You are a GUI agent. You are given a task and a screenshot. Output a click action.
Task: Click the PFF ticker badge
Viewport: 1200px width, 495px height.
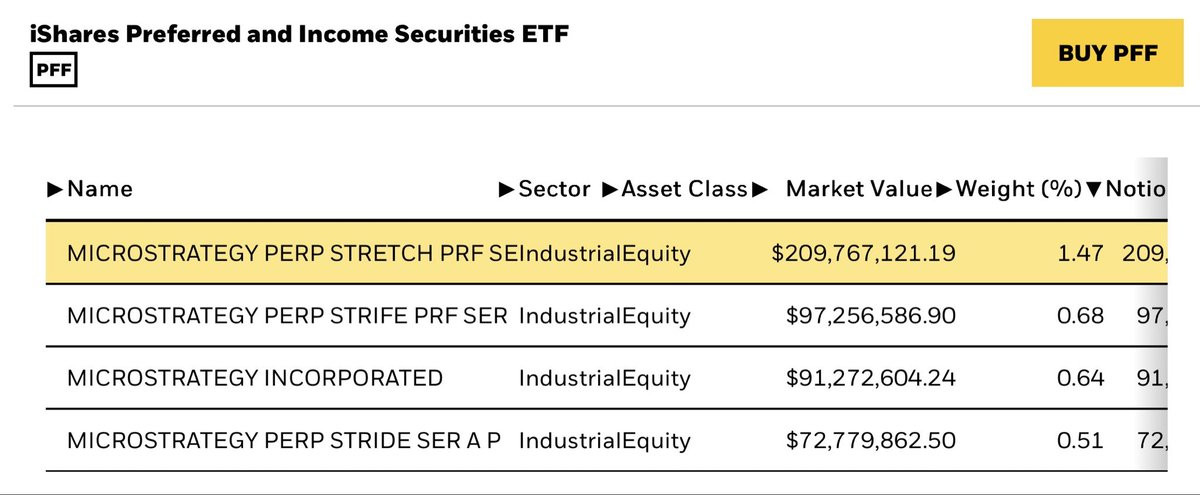pyautogui.click(x=54, y=72)
